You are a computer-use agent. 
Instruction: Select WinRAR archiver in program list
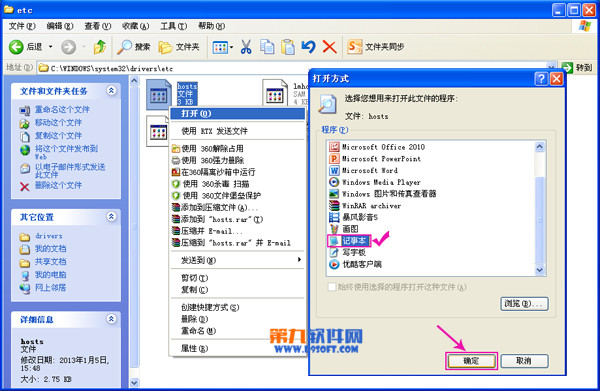(365, 206)
